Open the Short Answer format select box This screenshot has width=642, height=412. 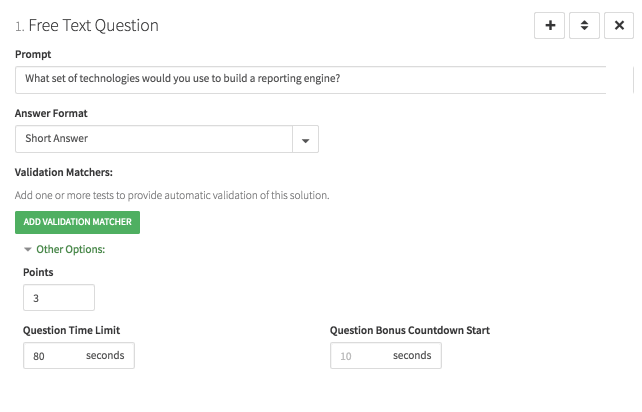click(x=154, y=139)
